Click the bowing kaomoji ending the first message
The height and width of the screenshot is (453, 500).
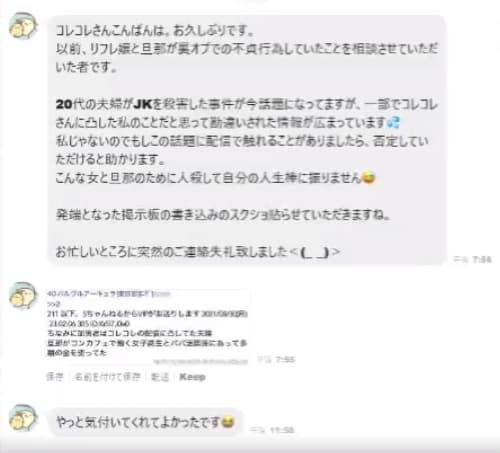tap(315, 252)
